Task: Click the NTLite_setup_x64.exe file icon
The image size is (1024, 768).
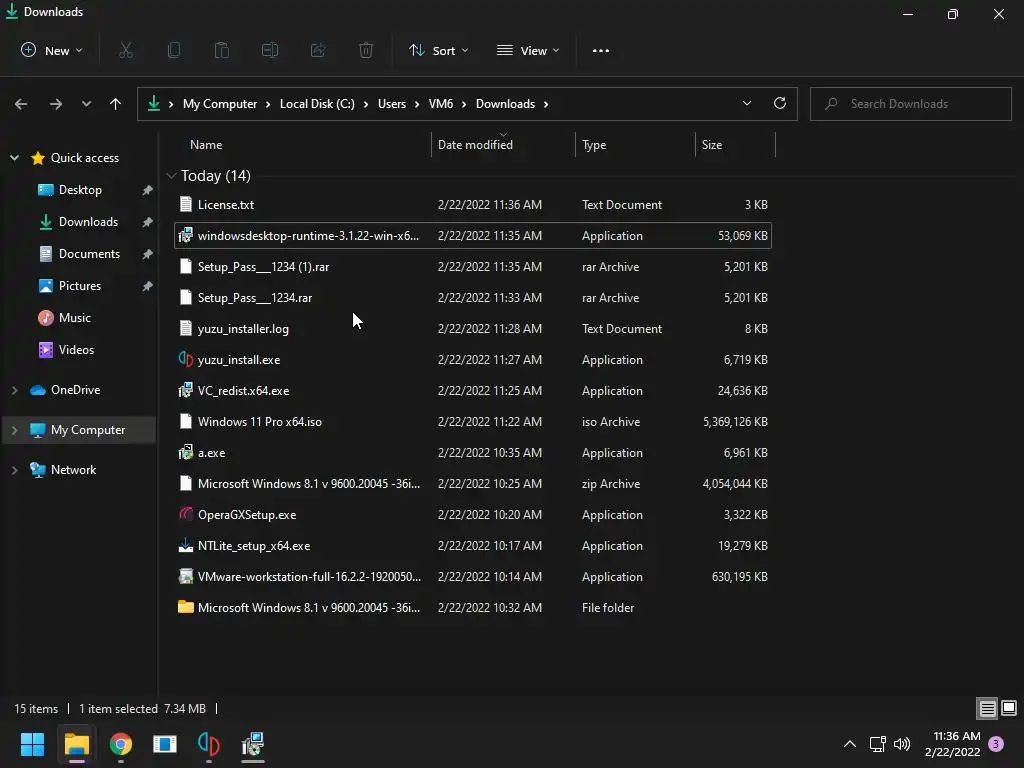Action: click(x=185, y=545)
